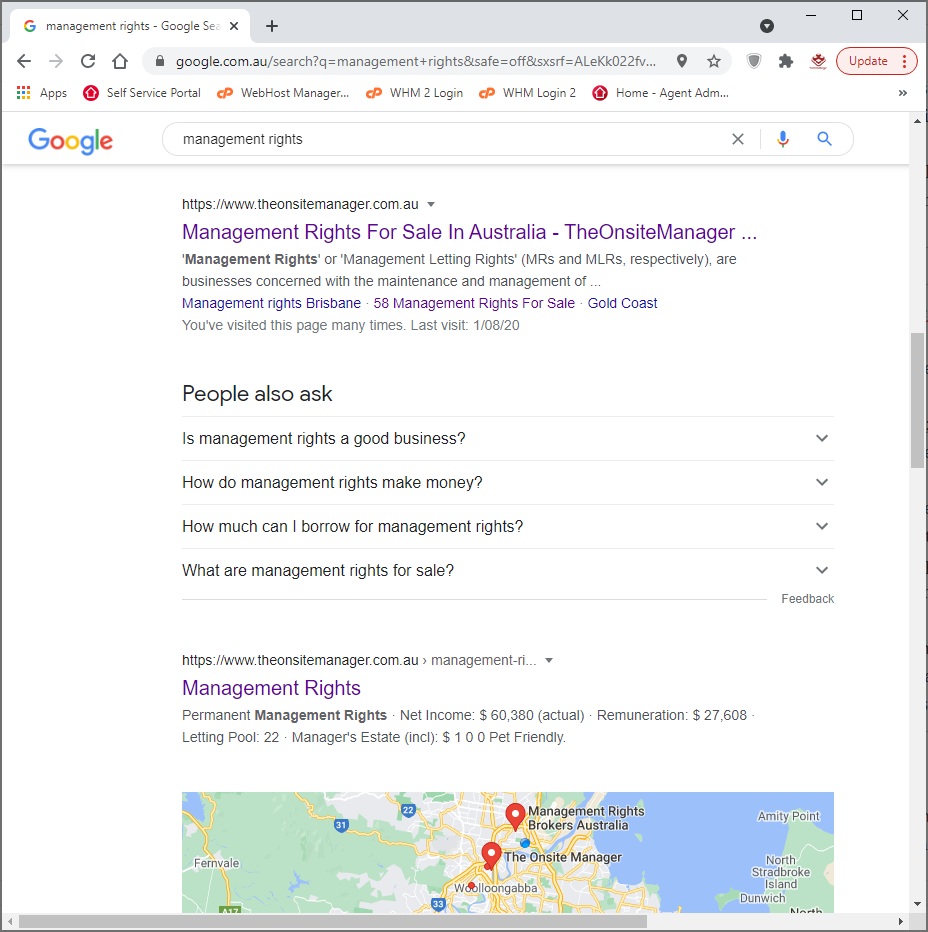Image resolution: width=928 pixels, height=932 pixels.
Task: Expand Is management rights a good business
Action: (x=508, y=439)
